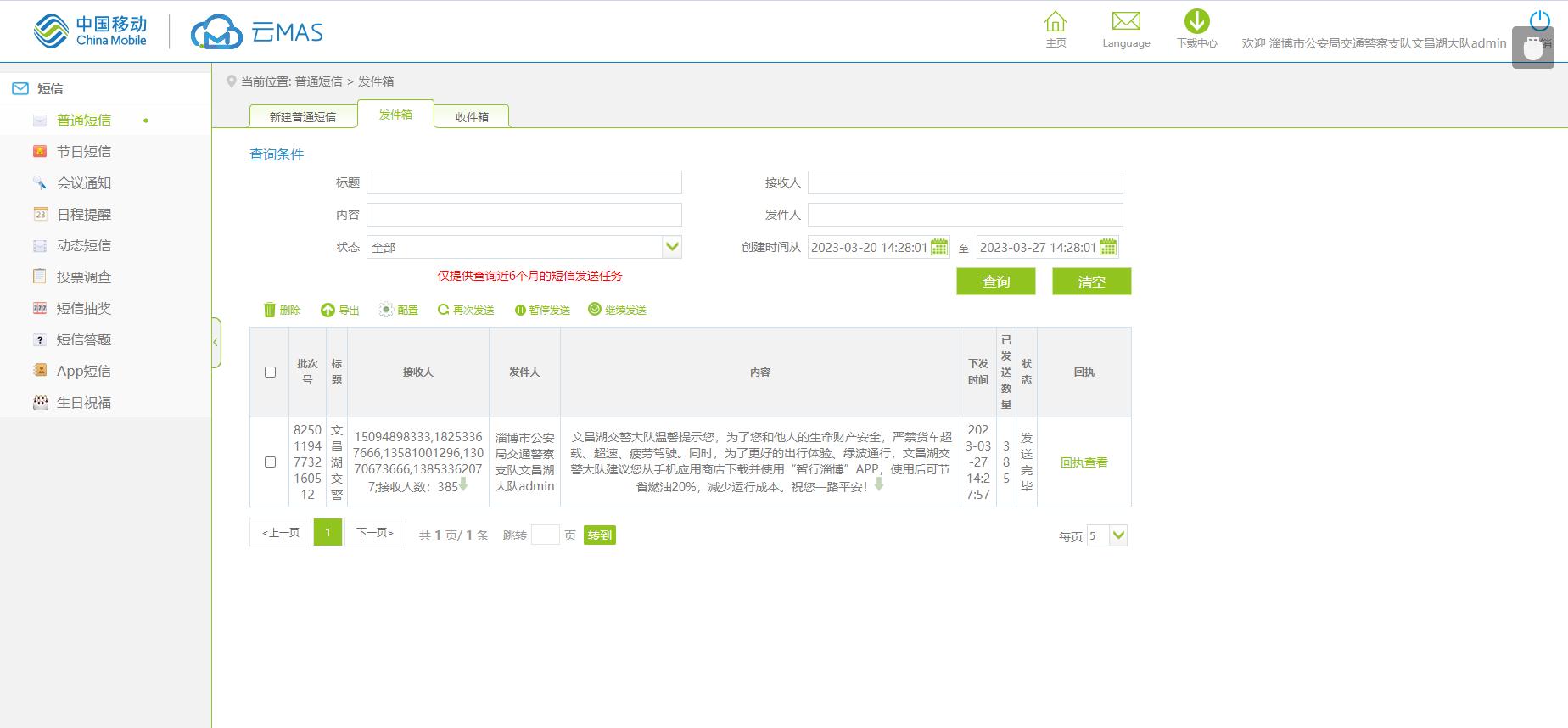Click the 转到 jump button
Viewport: 1568px width, 728px height.
[x=600, y=535]
